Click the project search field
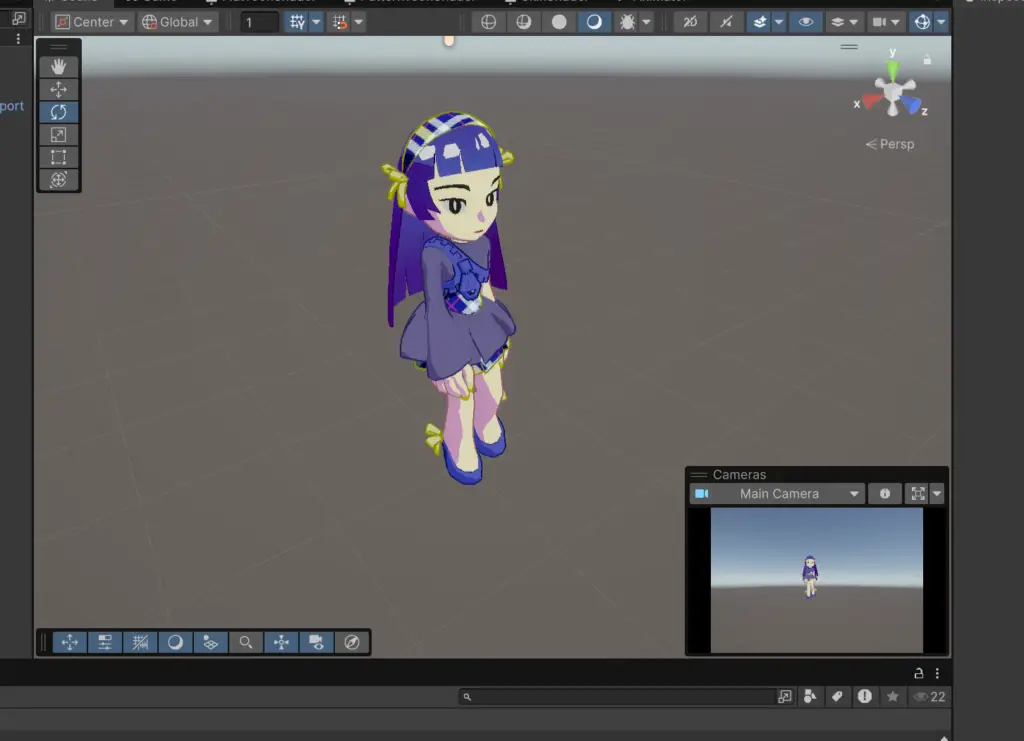The width and height of the screenshot is (1024, 741). pos(620,696)
